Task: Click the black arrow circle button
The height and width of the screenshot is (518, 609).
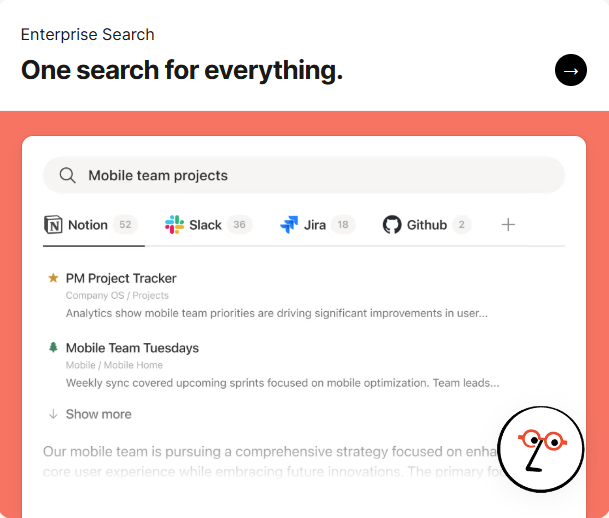Action: pos(571,70)
